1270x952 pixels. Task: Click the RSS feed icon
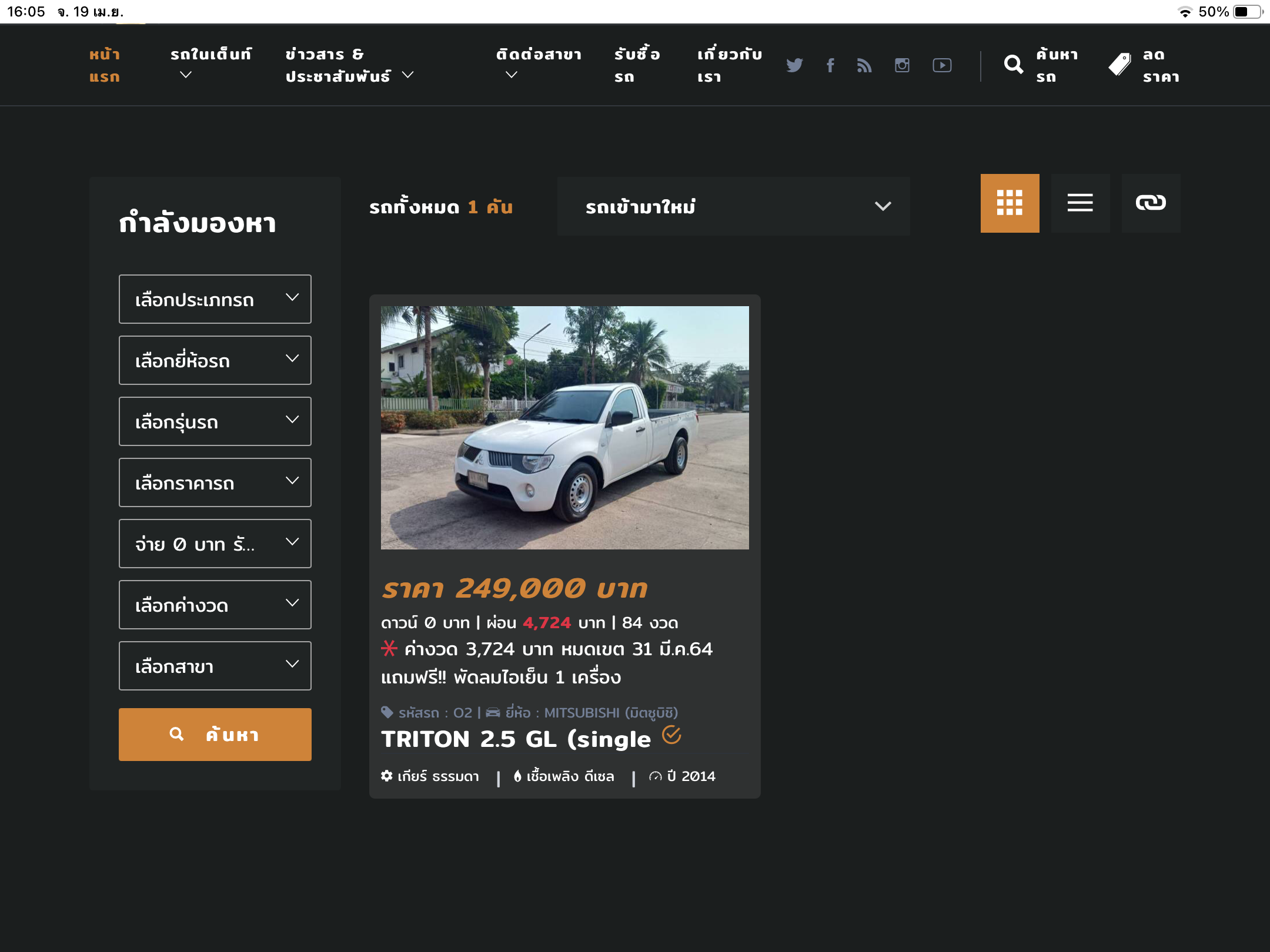864,65
